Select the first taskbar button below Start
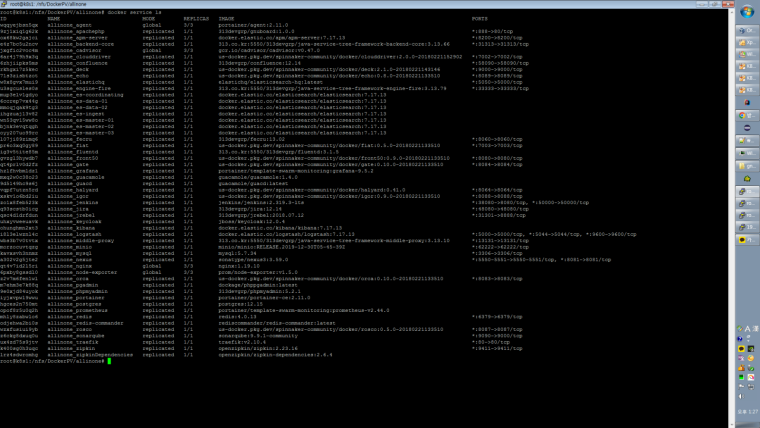 pos(744,30)
